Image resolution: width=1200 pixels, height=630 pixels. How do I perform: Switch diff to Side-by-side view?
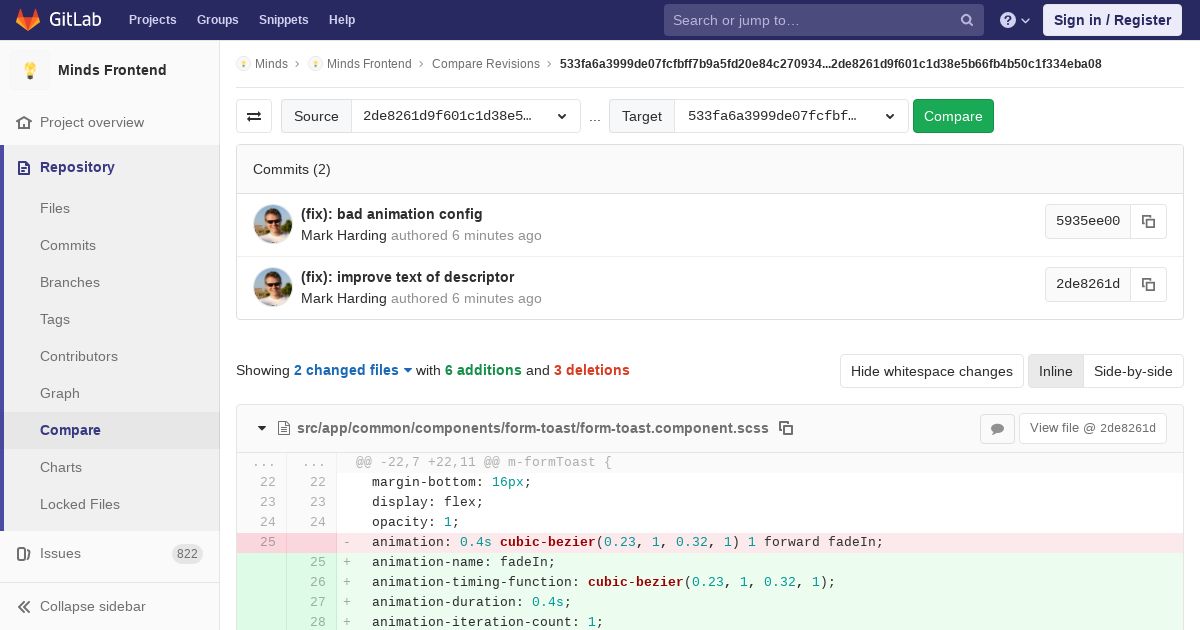[1132, 371]
